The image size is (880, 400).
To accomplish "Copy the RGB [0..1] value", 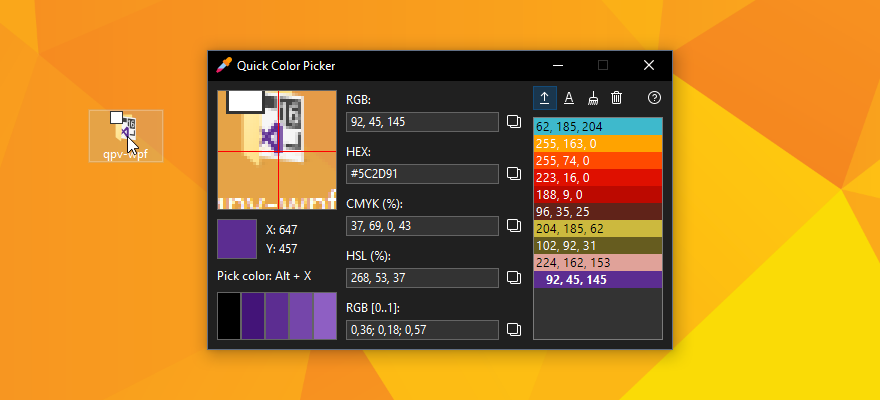I will (514, 329).
